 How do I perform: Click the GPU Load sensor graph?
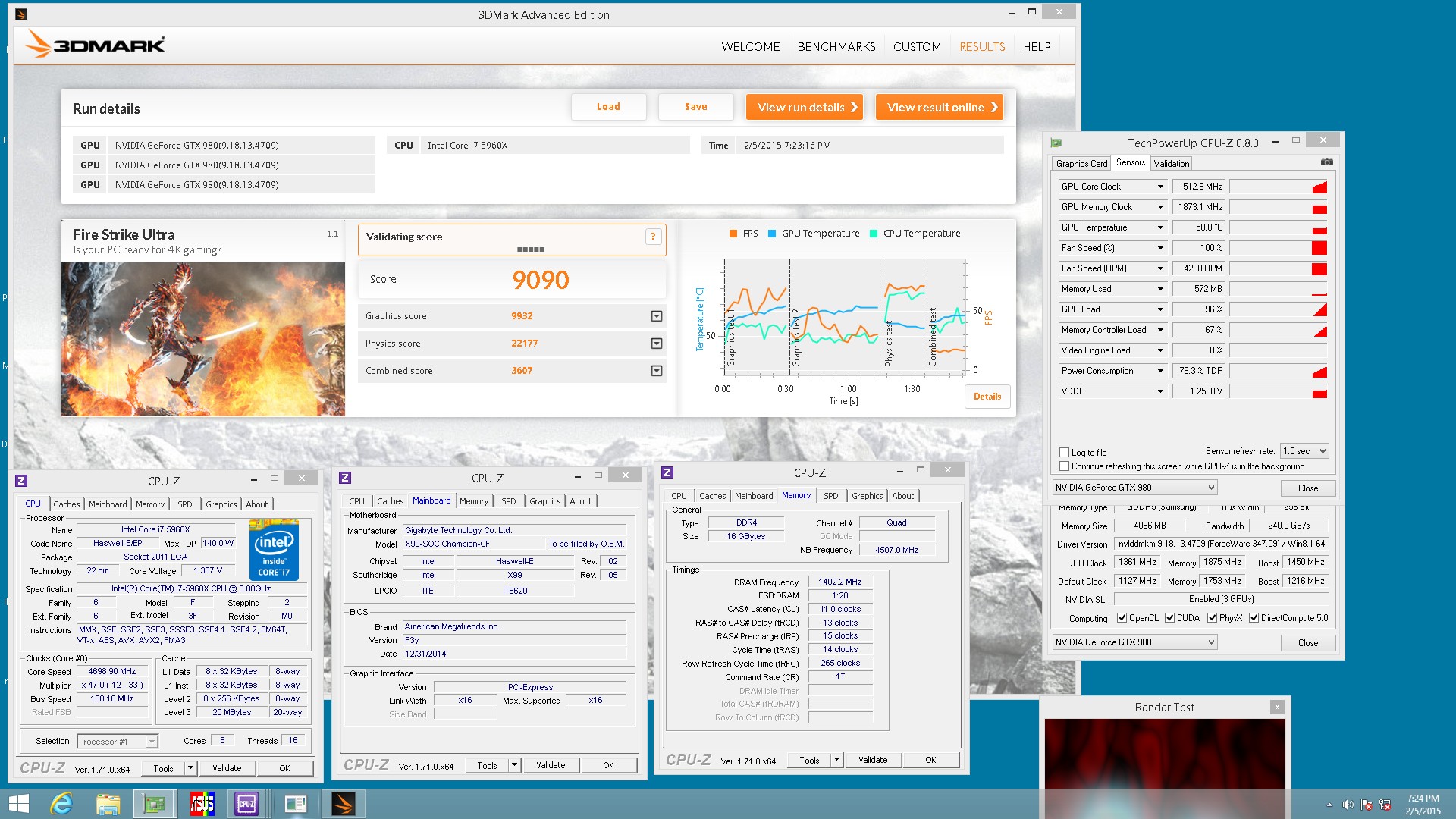point(1278,309)
